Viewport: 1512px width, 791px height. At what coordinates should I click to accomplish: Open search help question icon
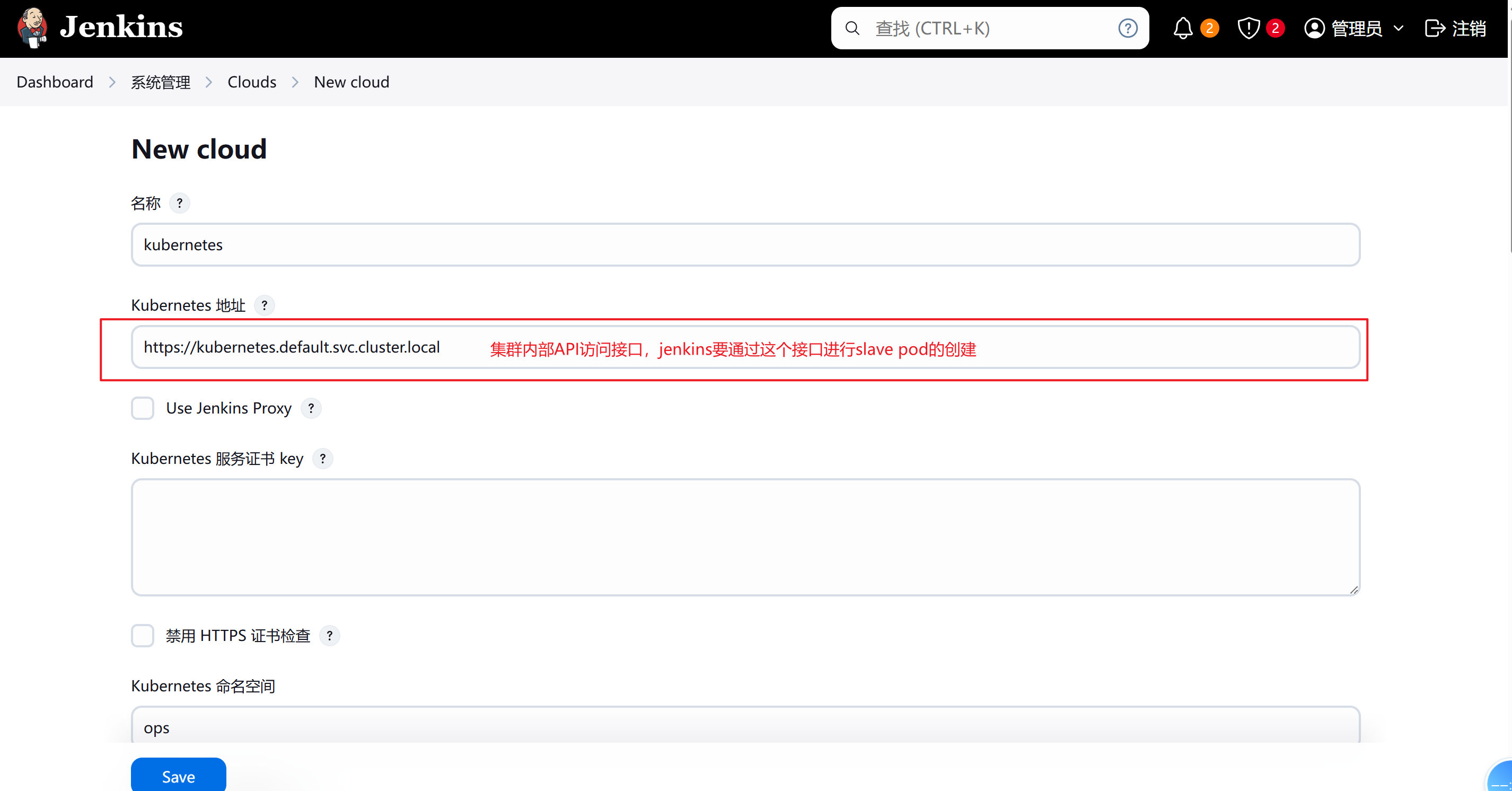pyautogui.click(x=1128, y=28)
